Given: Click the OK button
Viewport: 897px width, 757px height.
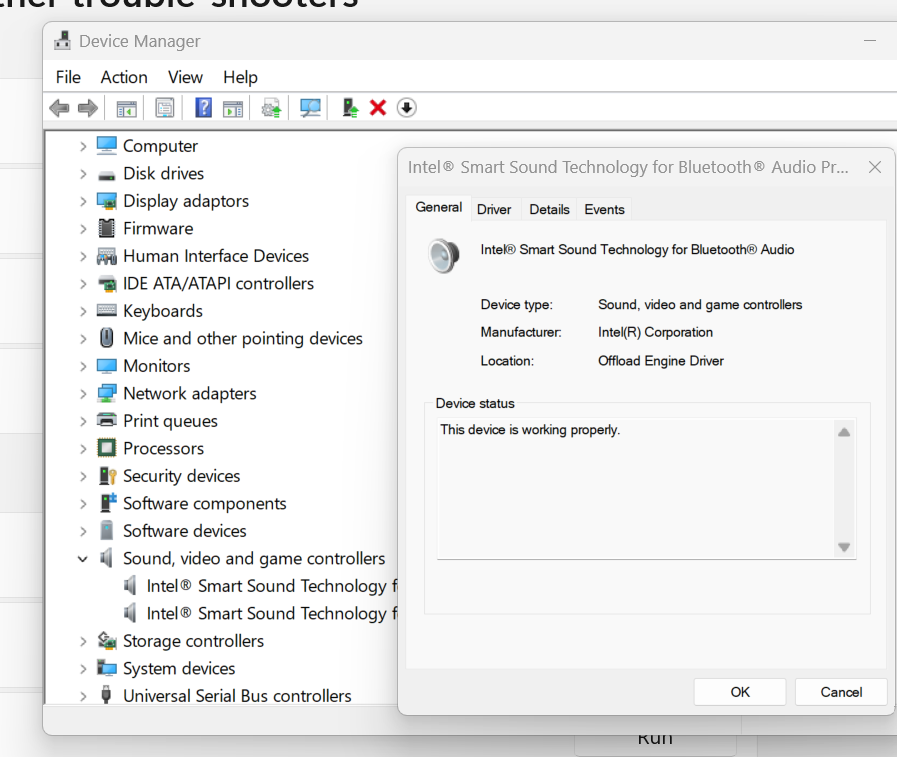Looking at the screenshot, I should coord(740,692).
